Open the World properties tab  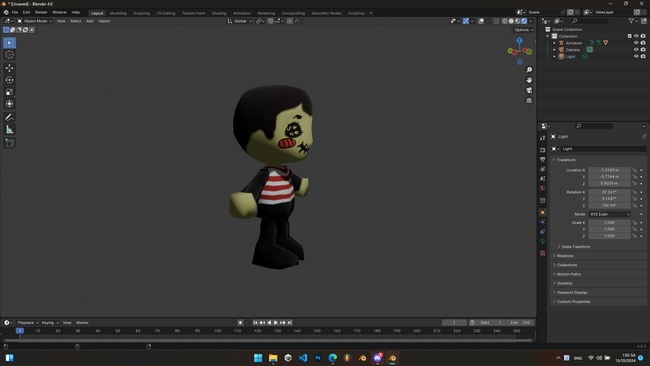[x=543, y=188]
